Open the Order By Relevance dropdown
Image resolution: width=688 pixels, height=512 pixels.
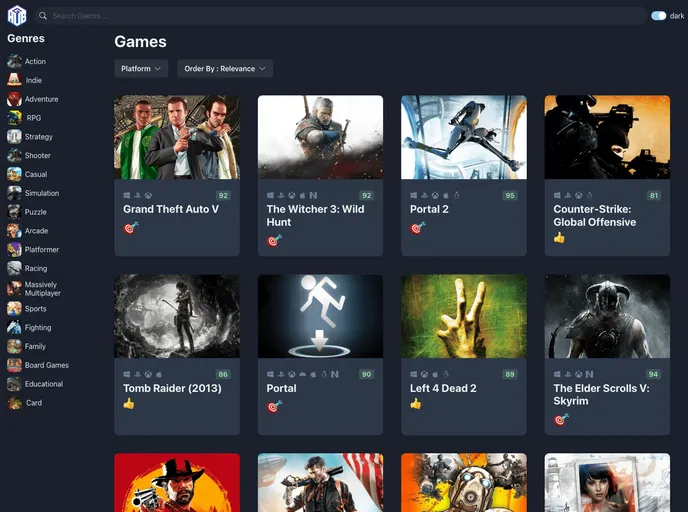coord(225,68)
